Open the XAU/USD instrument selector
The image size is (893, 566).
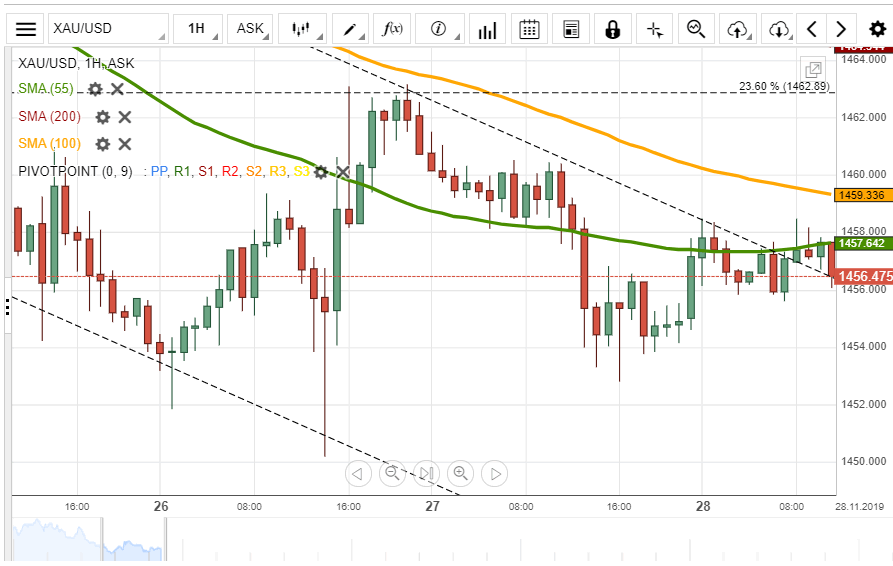click(x=108, y=28)
